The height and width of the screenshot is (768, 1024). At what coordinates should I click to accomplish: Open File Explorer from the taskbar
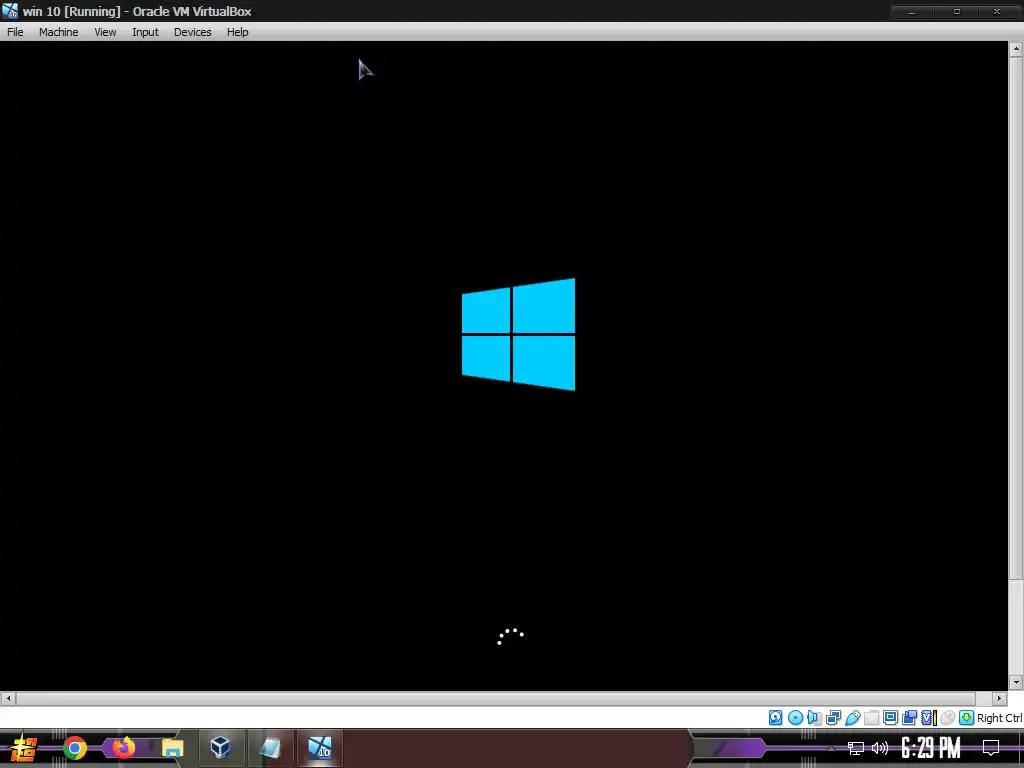pos(172,748)
